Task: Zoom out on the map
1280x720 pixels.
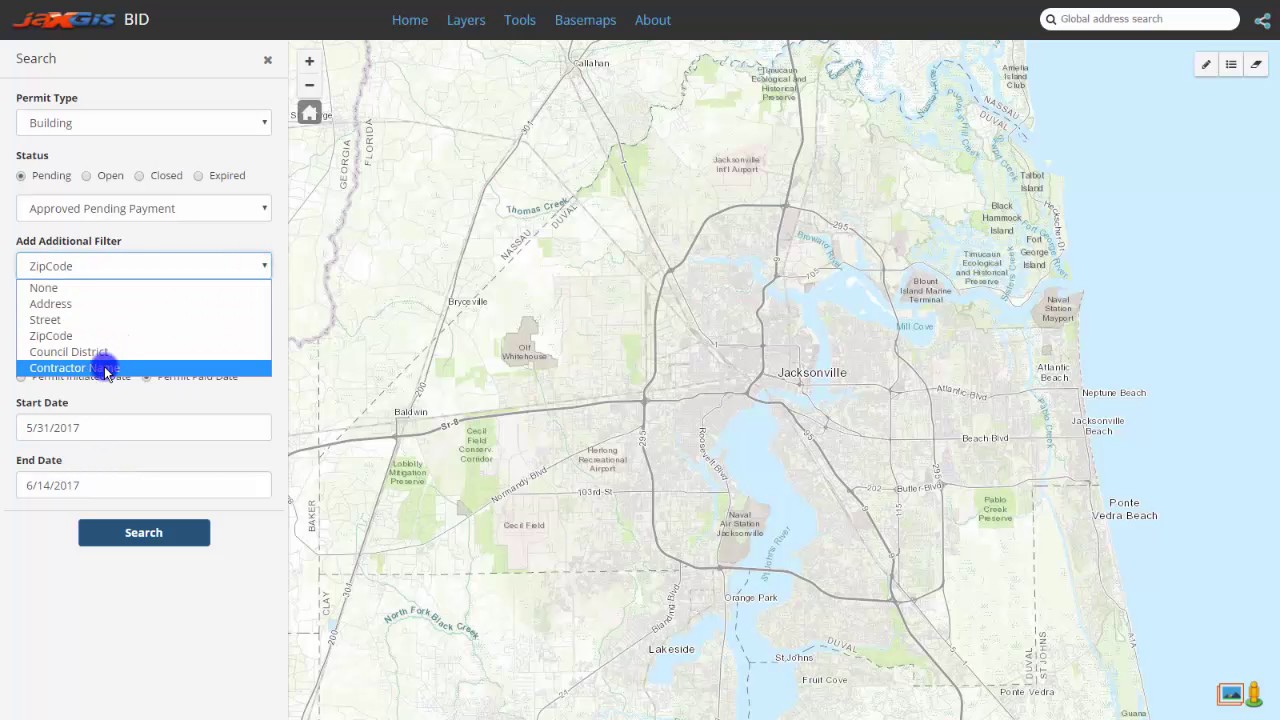Action: pyautogui.click(x=309, y=85)
